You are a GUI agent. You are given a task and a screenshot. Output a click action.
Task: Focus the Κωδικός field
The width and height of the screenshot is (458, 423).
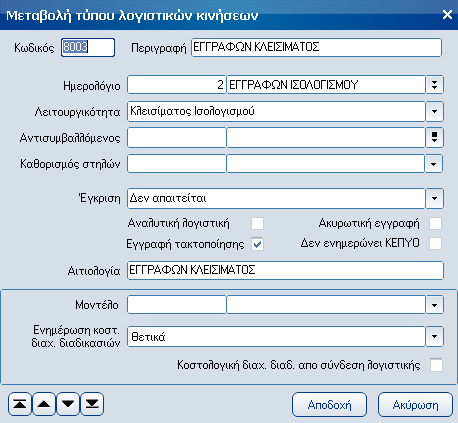click(88, 47)
